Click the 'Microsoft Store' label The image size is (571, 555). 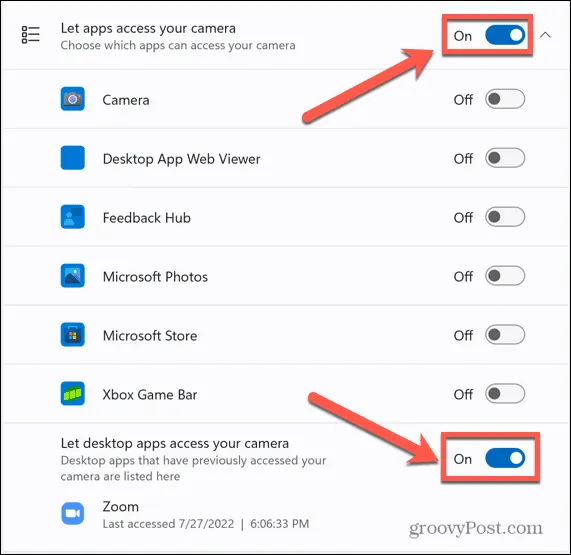(150, 336)
